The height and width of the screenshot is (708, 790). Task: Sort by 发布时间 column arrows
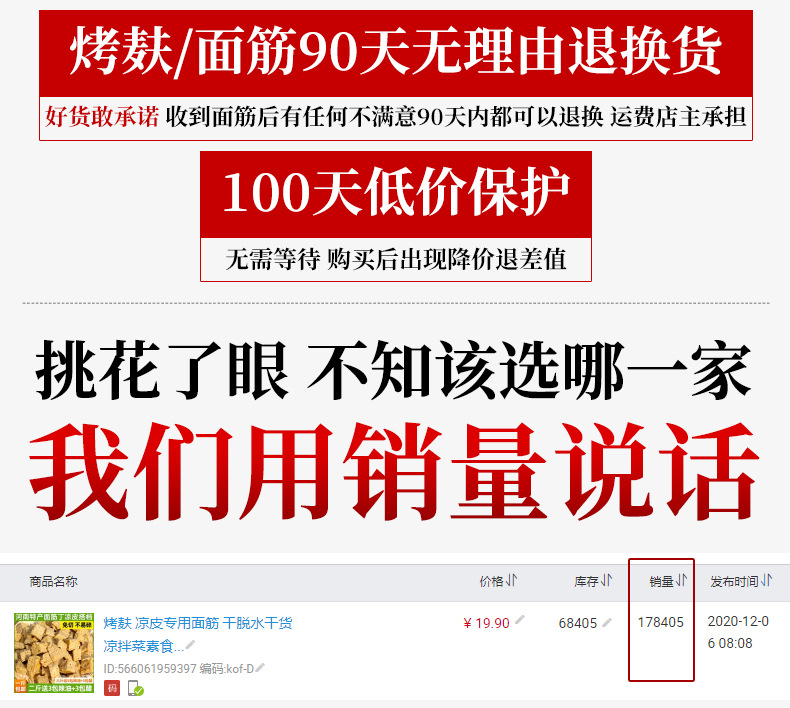click(x=766, y=581)
